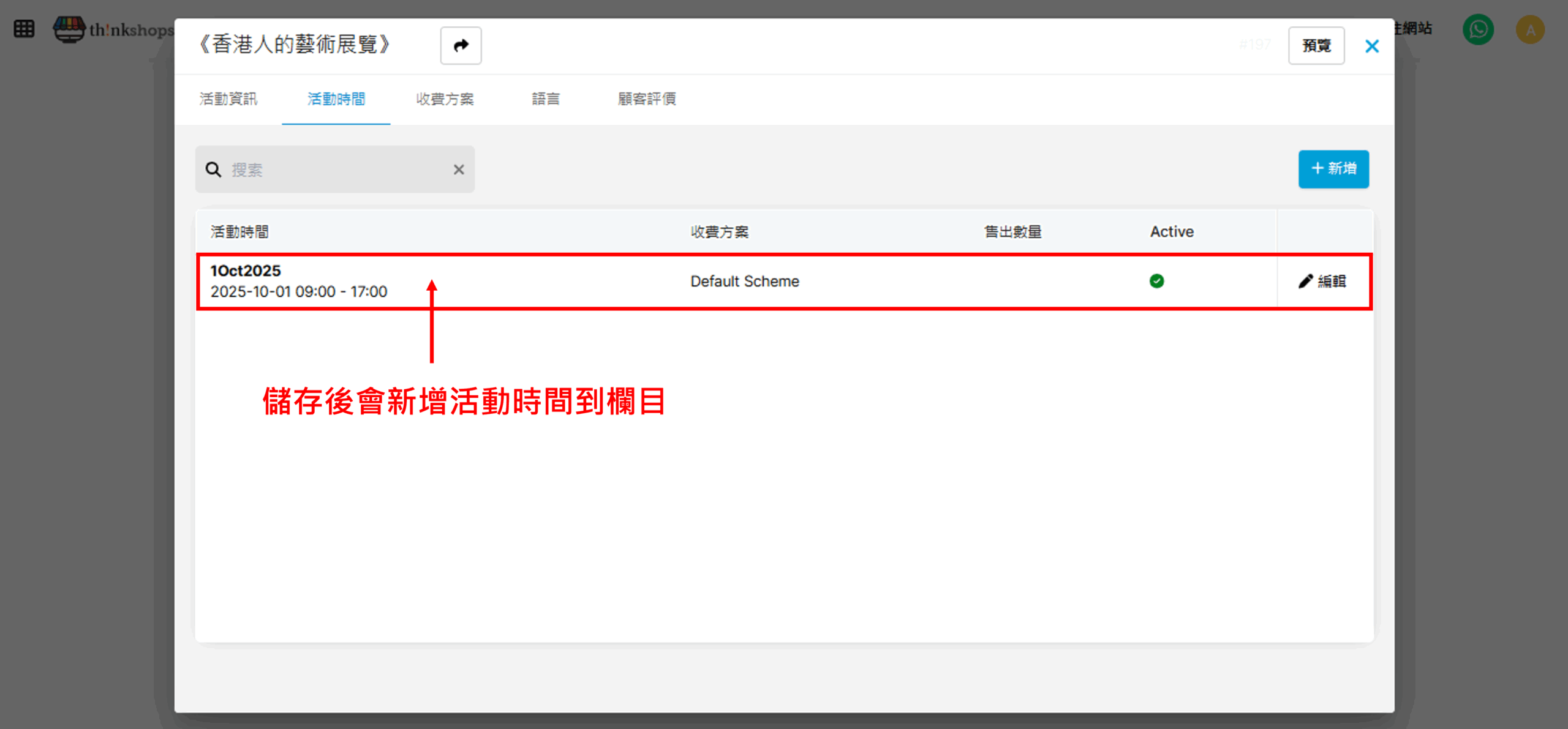This screenshot has height=729, width=1568.
Task: Close the dialog with blue X
Action: point(1371,46)
